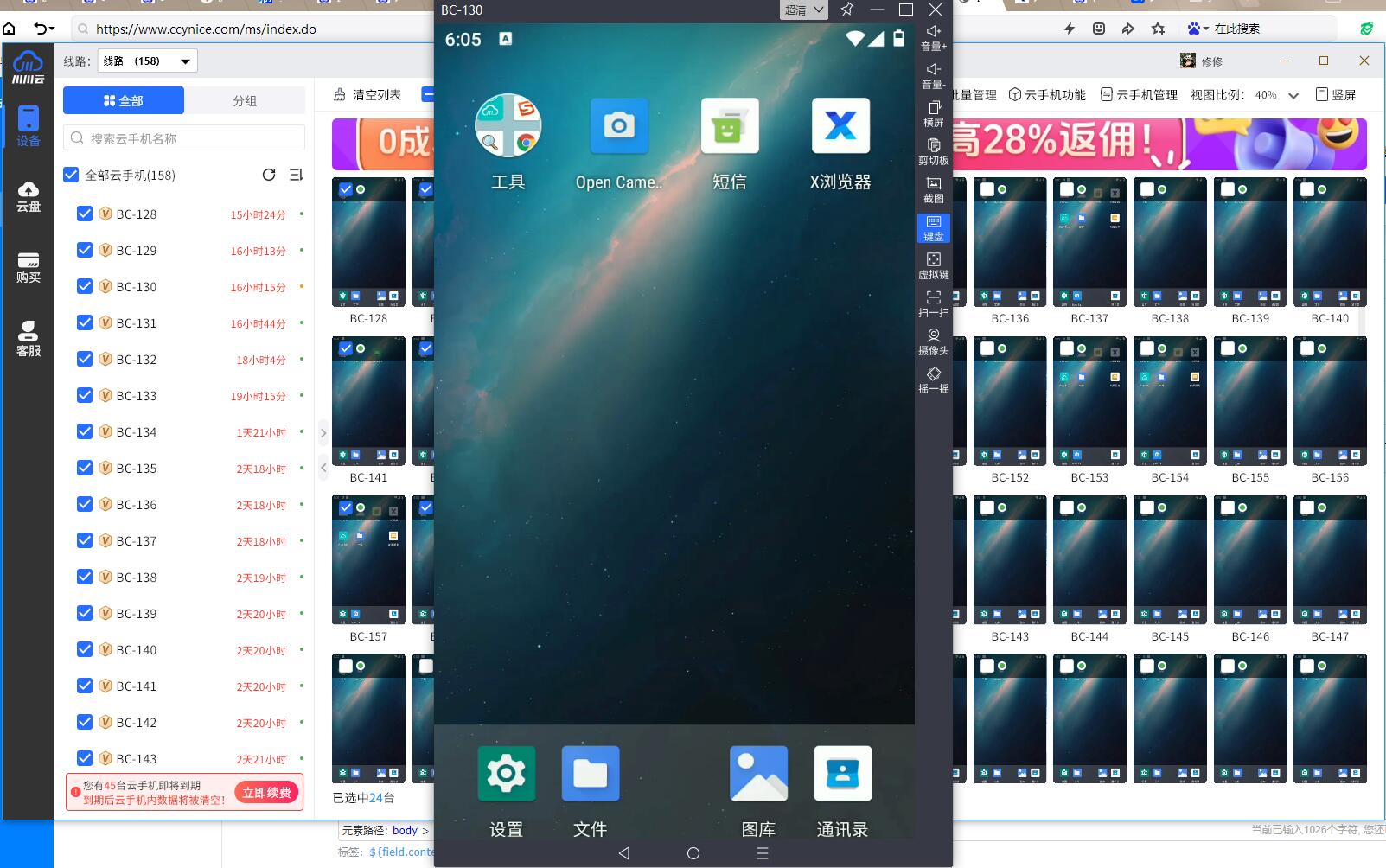1386x868 pixels.
Task: Switch to the 分组 tab
Action: [245, 100]
